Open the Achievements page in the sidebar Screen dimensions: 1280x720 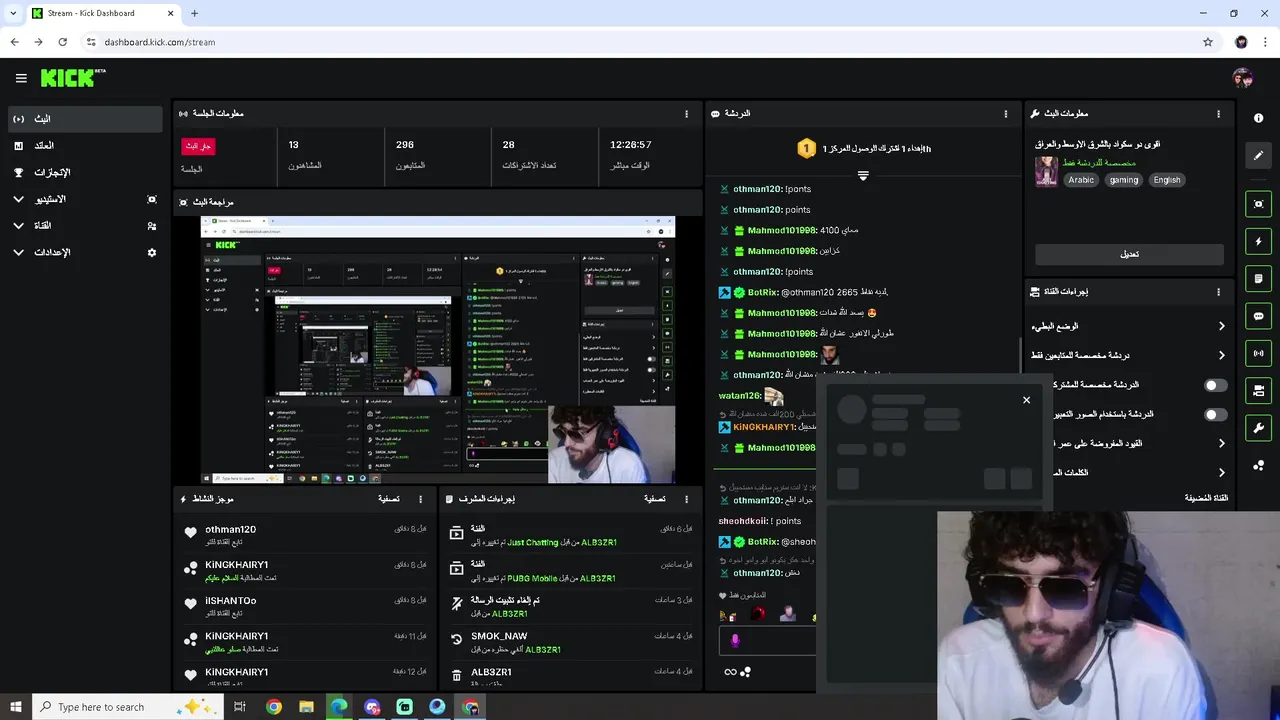tap(85, 173)
